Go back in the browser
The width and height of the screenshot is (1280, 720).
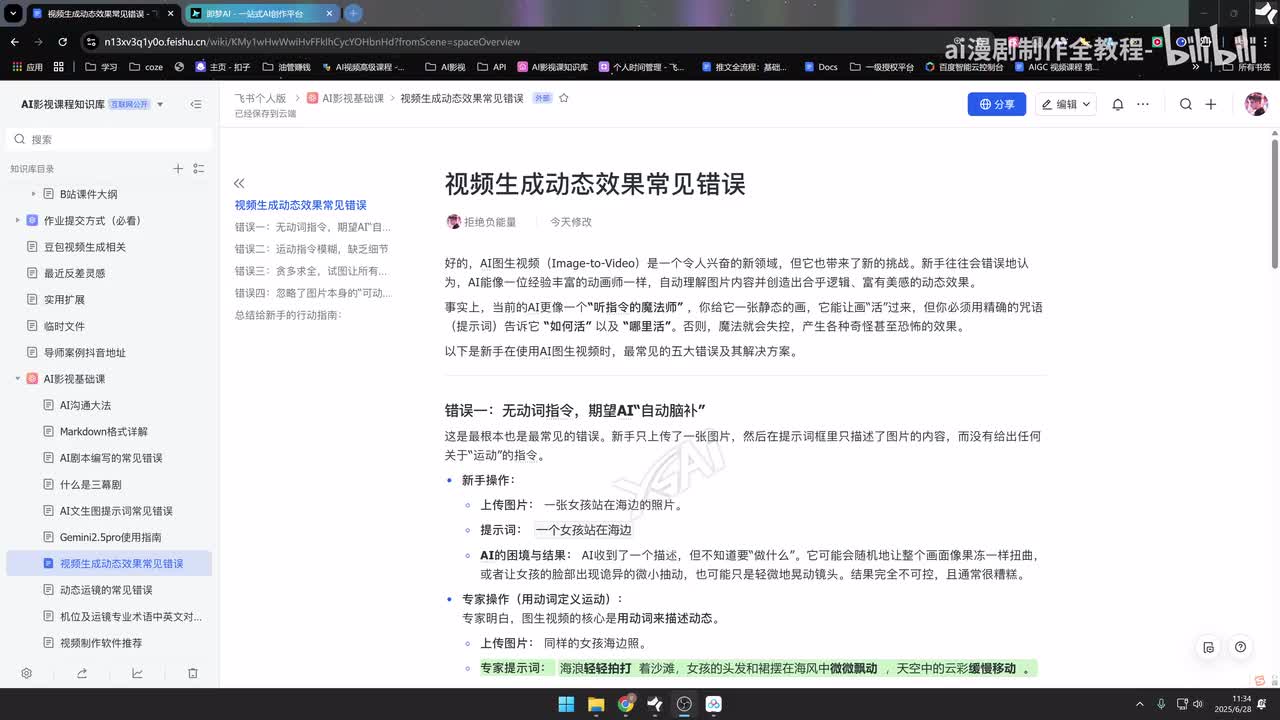tap(14, 42)
